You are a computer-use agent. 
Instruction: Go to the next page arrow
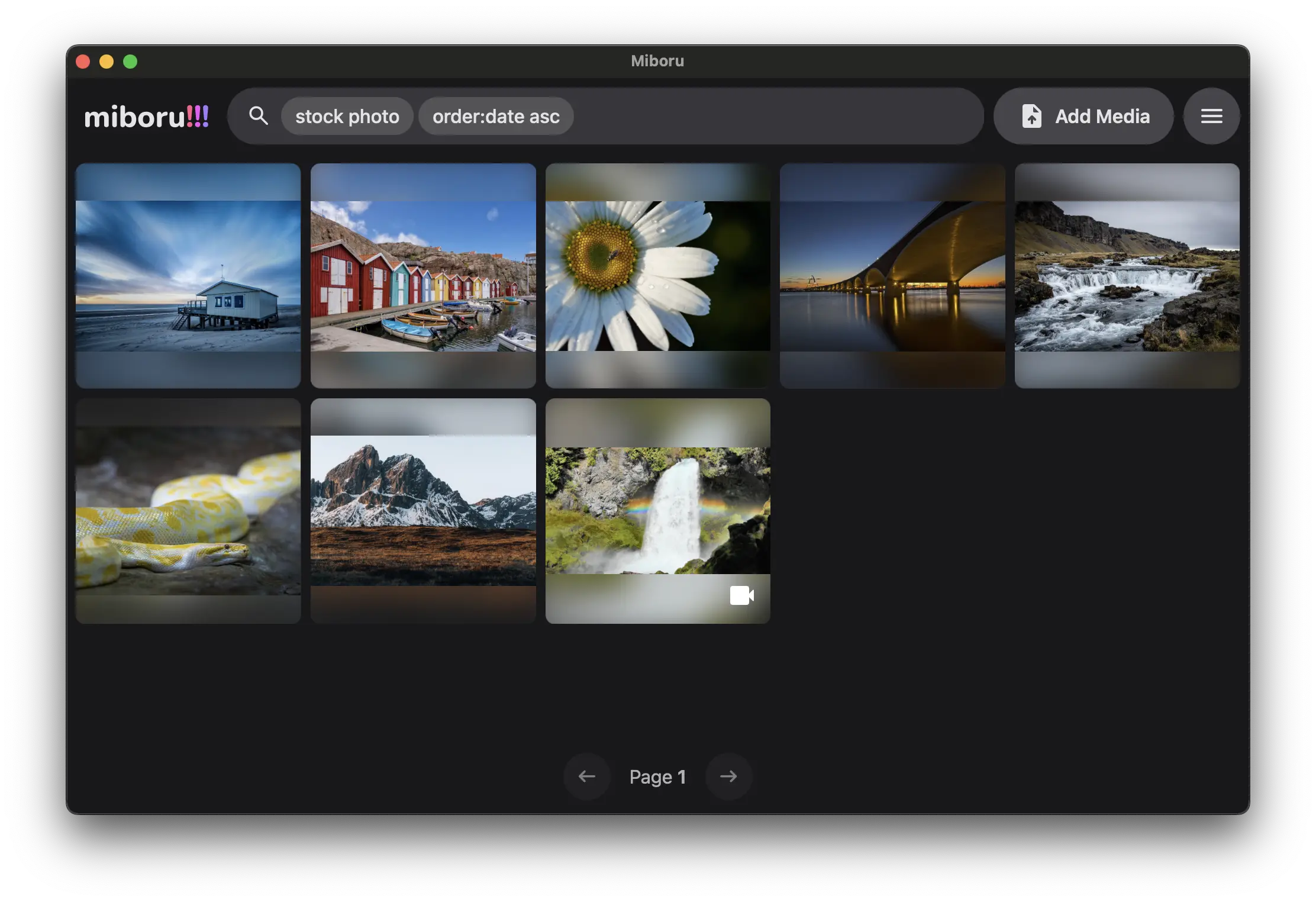pyautogui.click(x=728, y=777)
